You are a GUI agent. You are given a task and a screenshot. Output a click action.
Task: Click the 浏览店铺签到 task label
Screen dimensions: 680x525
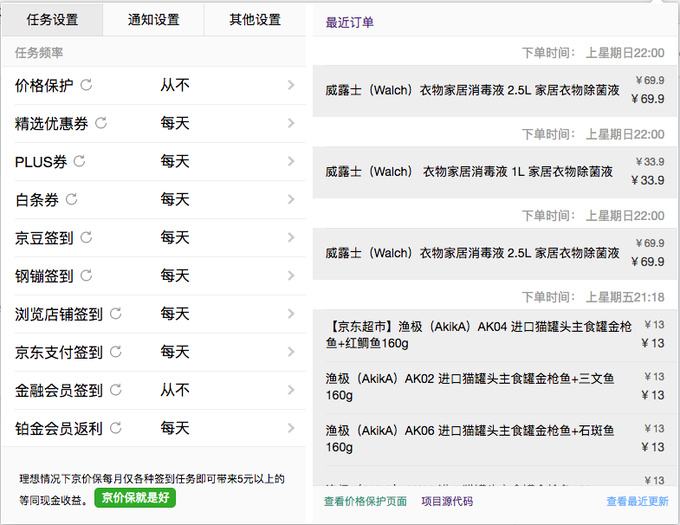[x=59, y=314]
